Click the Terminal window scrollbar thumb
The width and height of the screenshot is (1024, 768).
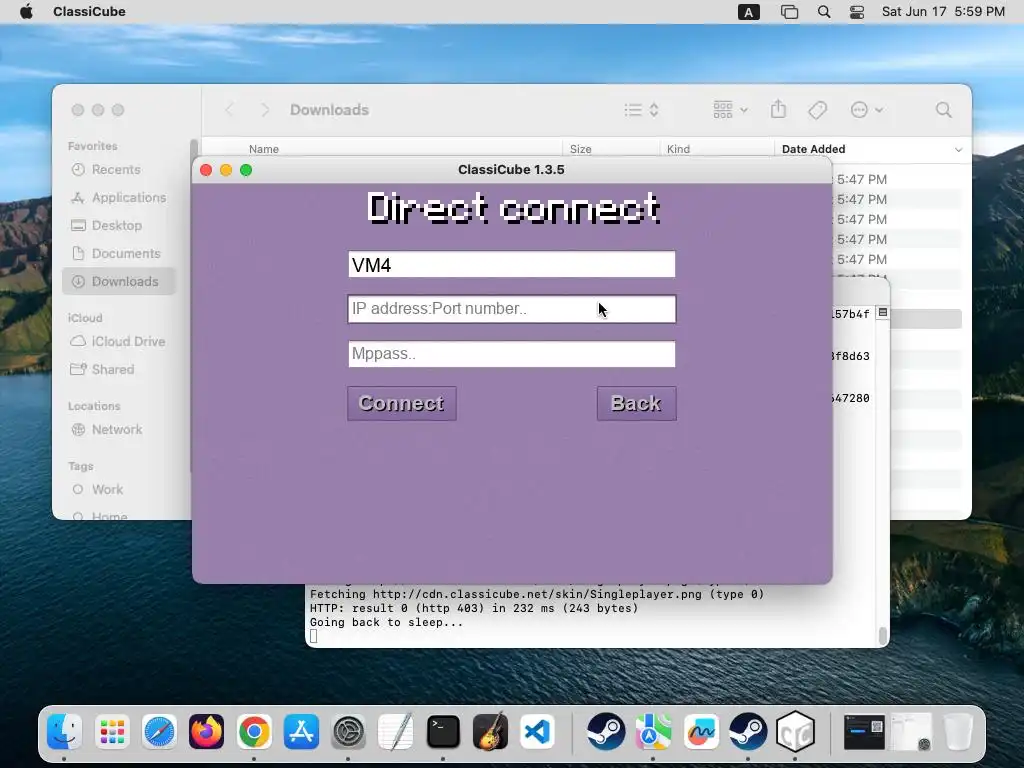tap(883, 635)
